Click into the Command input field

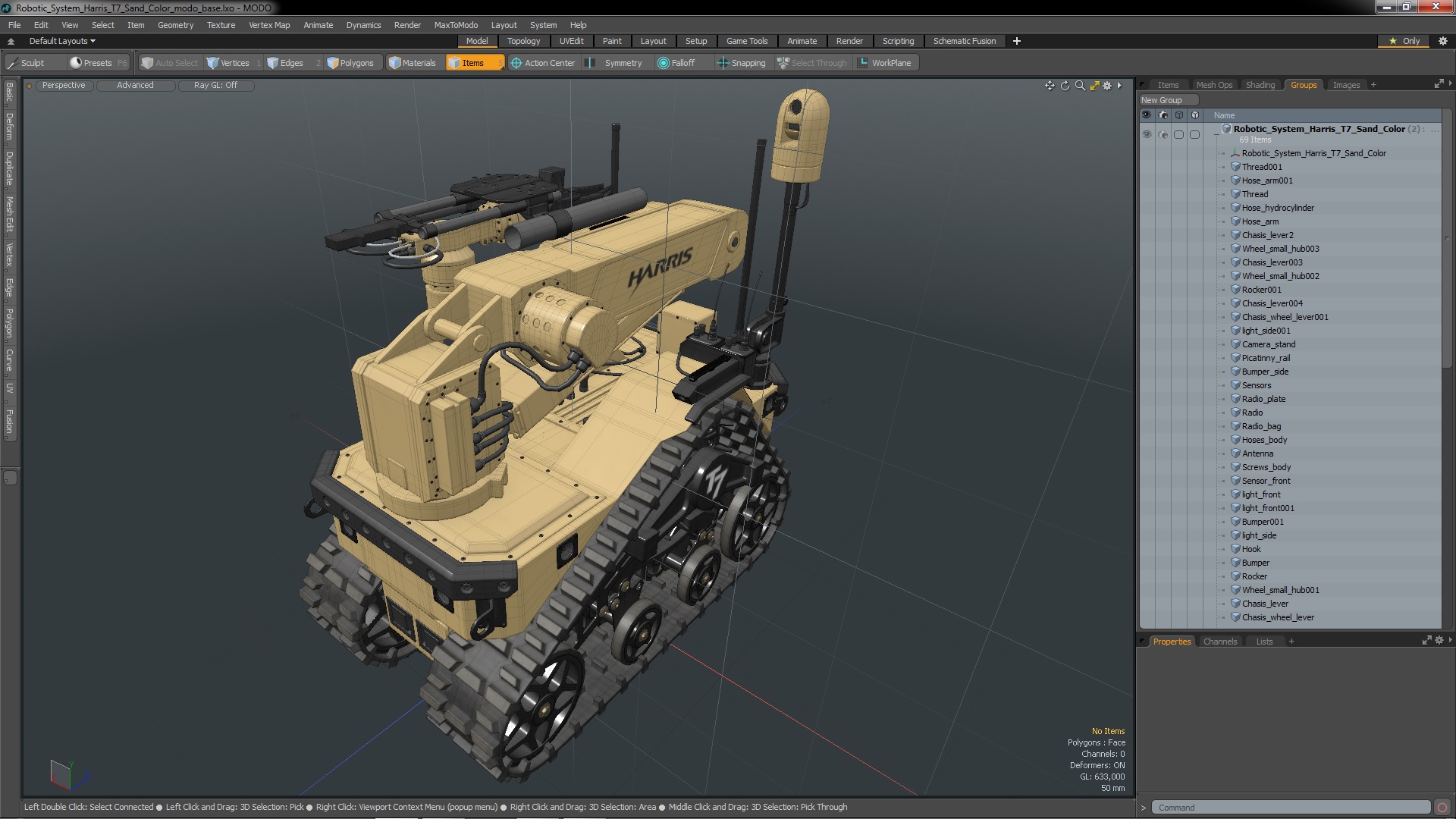(1291, 808)
